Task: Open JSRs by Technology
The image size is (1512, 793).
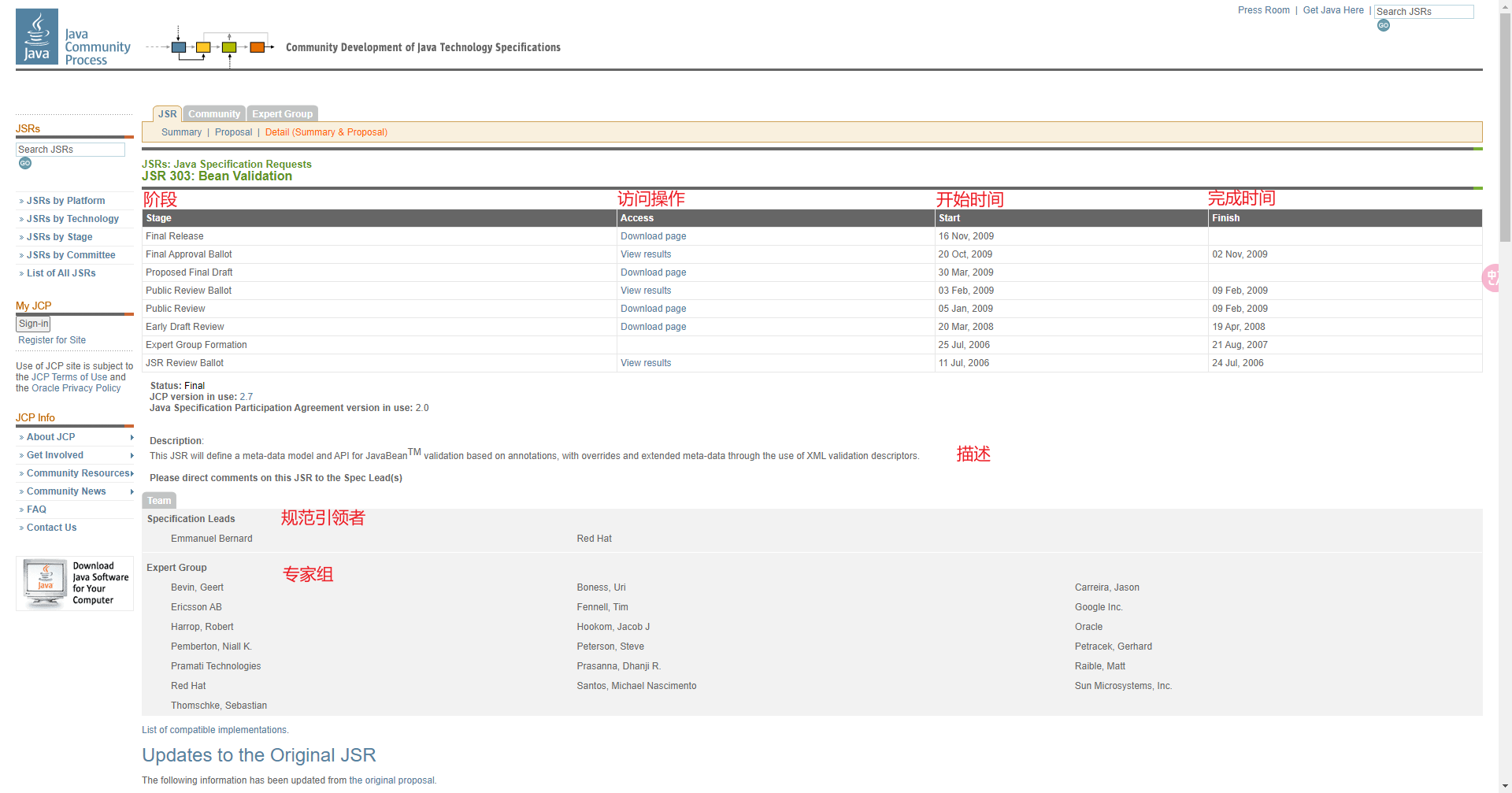Action: click(x=72, y=219)
